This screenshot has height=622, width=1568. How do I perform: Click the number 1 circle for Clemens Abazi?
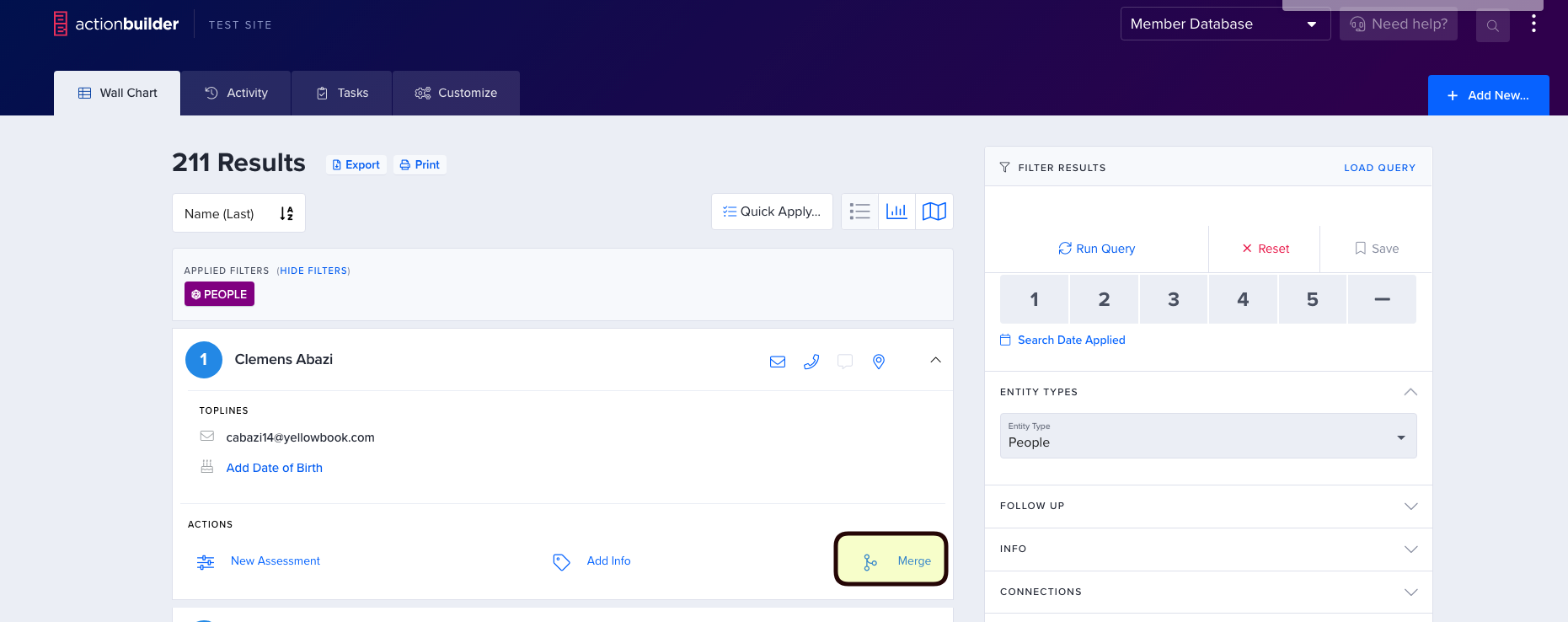coord(203,360)
